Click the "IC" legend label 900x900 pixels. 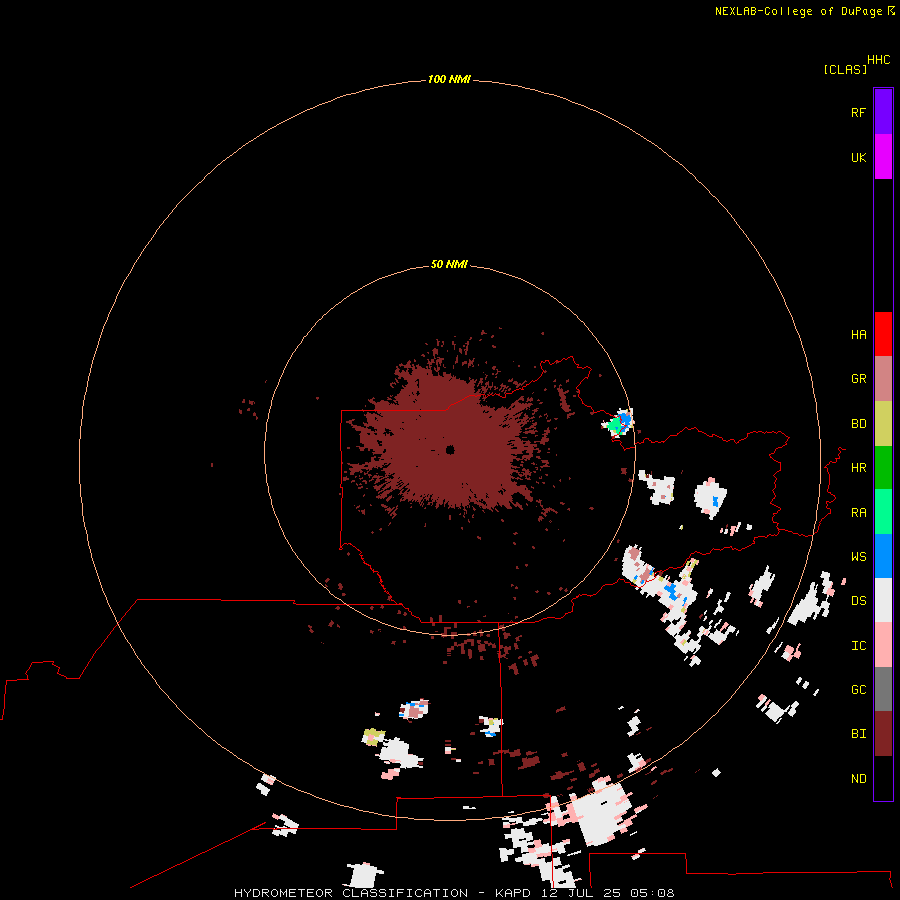(x=858, y=646)
